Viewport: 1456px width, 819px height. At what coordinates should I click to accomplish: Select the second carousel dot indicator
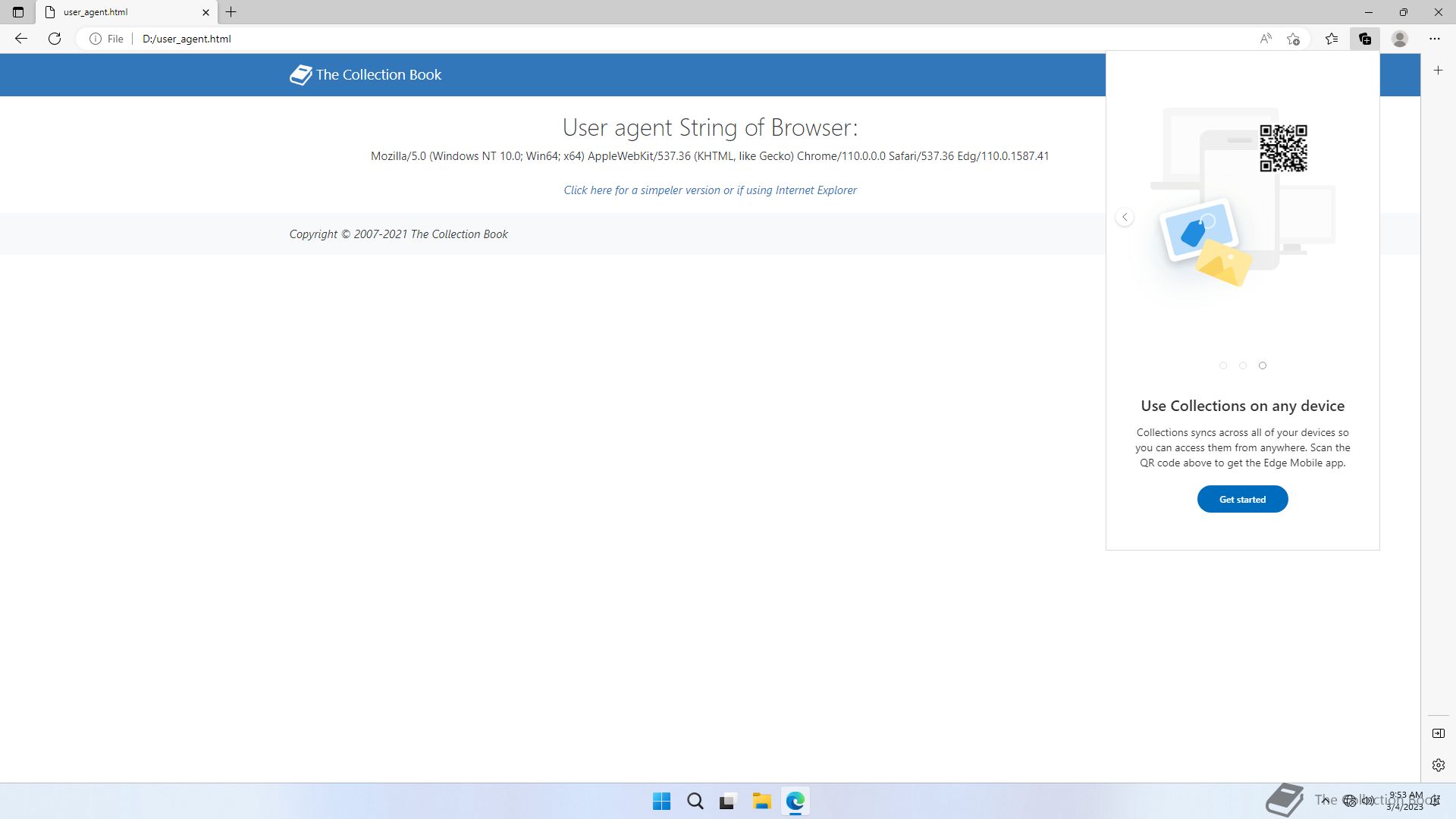[1243, 366]
